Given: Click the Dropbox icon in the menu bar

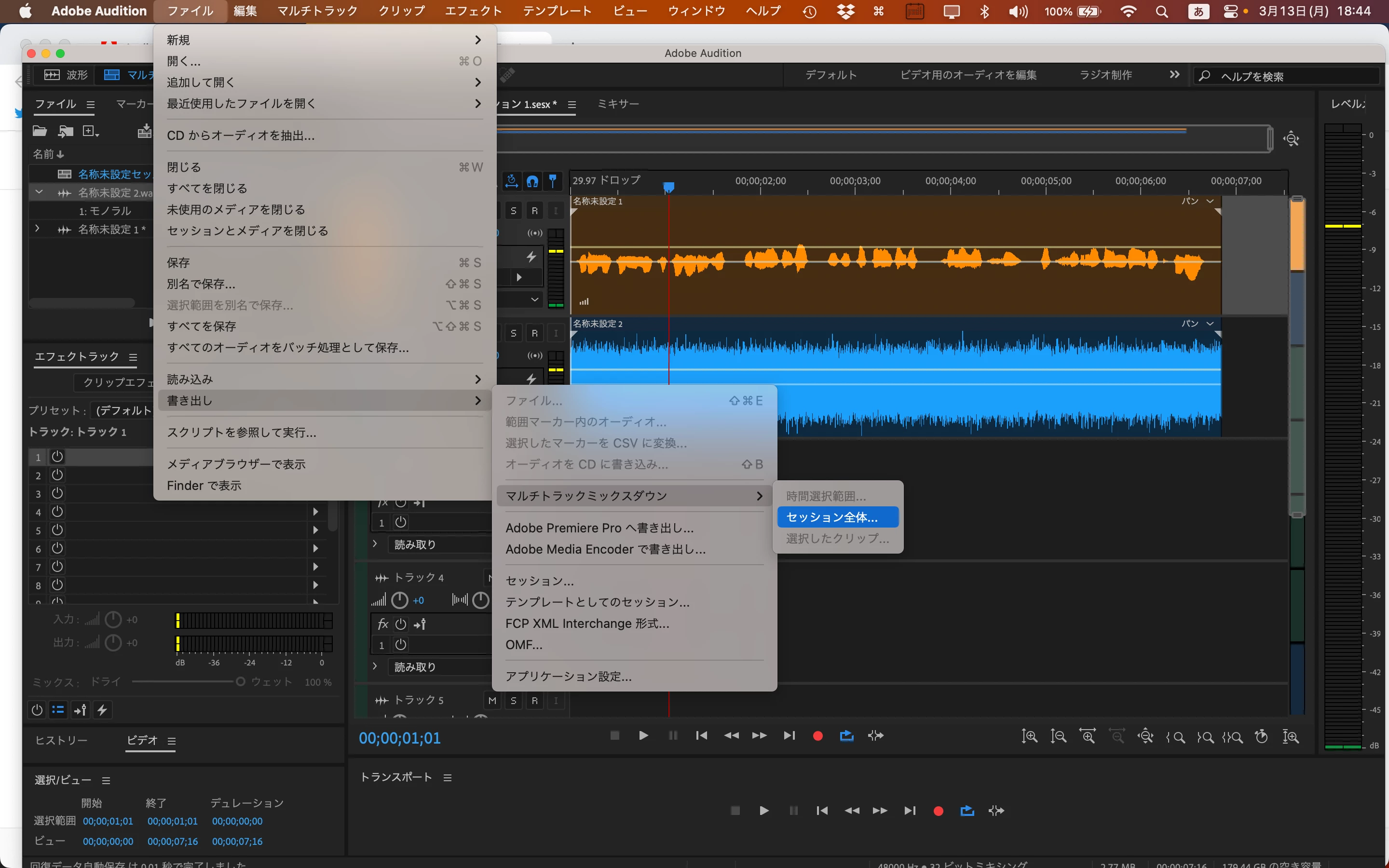Looking at the screenshot, I should coord(845,11).
